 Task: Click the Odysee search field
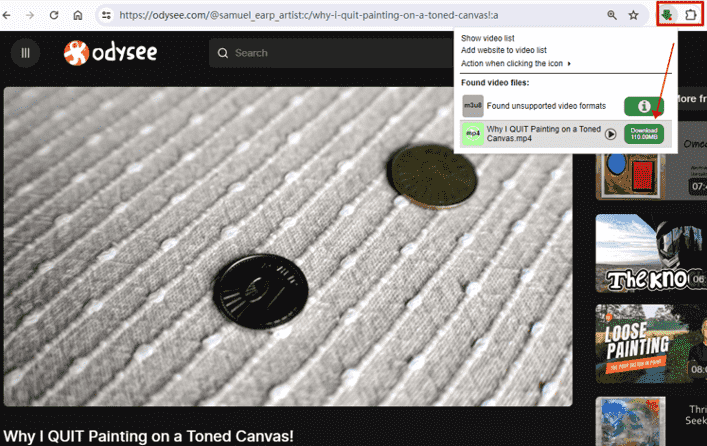[x=330, y=53]
